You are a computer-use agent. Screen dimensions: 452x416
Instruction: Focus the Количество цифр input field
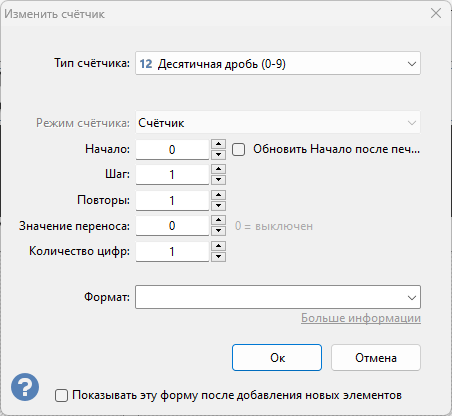(x=172, y=251)
